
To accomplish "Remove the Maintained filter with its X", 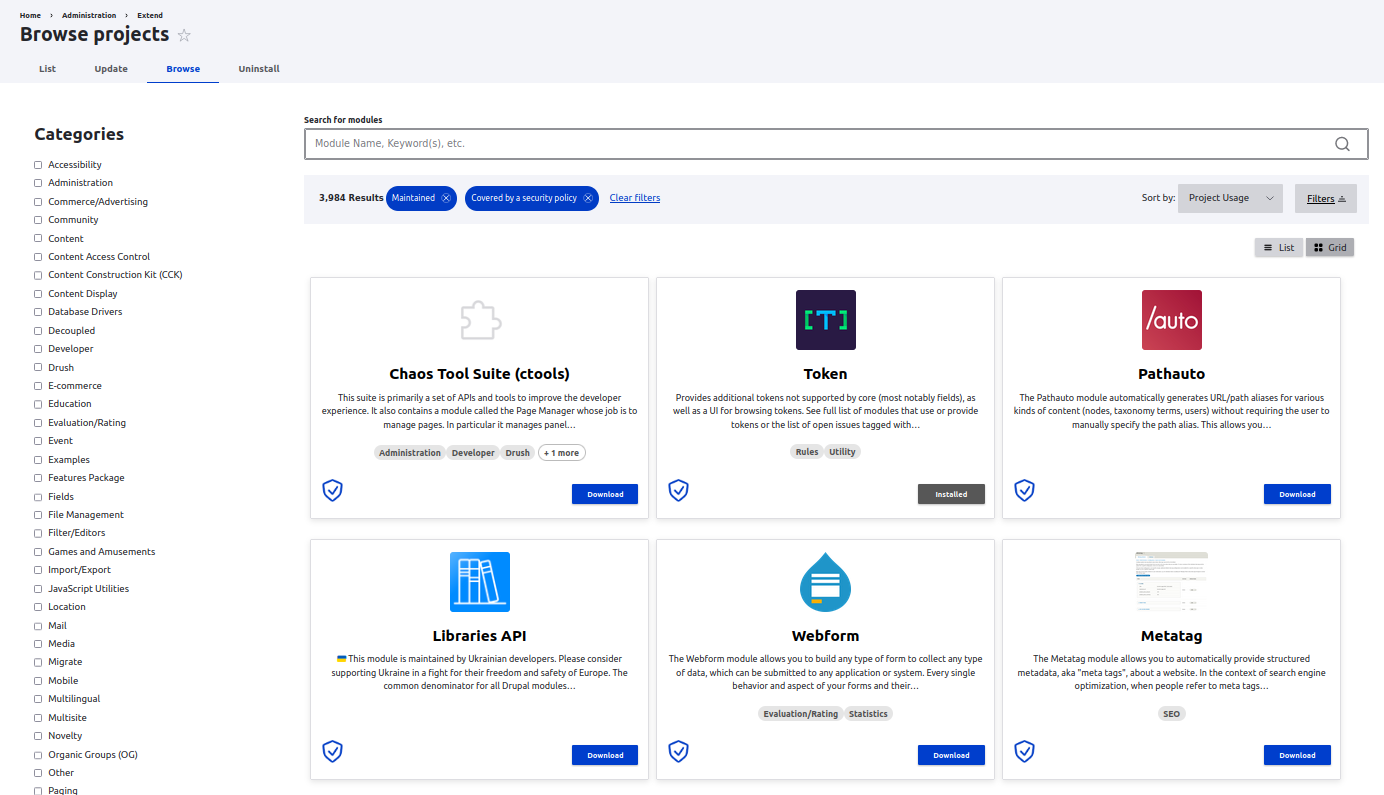I will (x=446, y=198).
